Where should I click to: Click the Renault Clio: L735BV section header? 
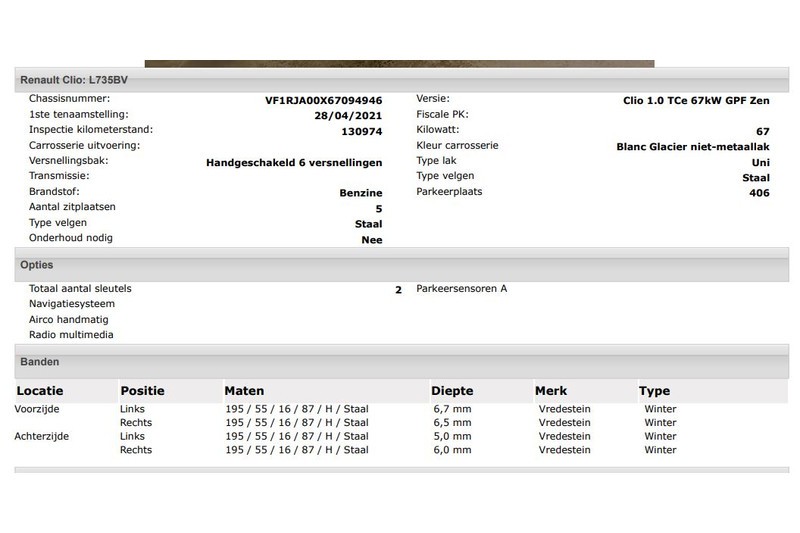(74, 79)
